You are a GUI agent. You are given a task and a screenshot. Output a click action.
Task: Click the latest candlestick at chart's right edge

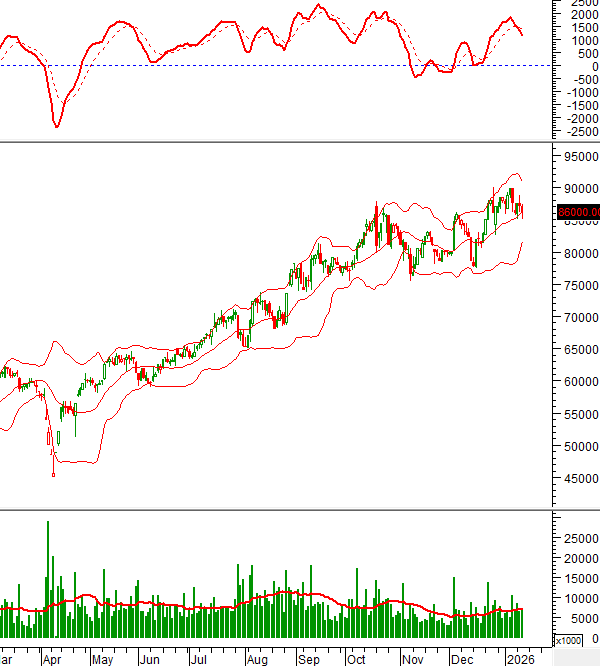(521, 210)
